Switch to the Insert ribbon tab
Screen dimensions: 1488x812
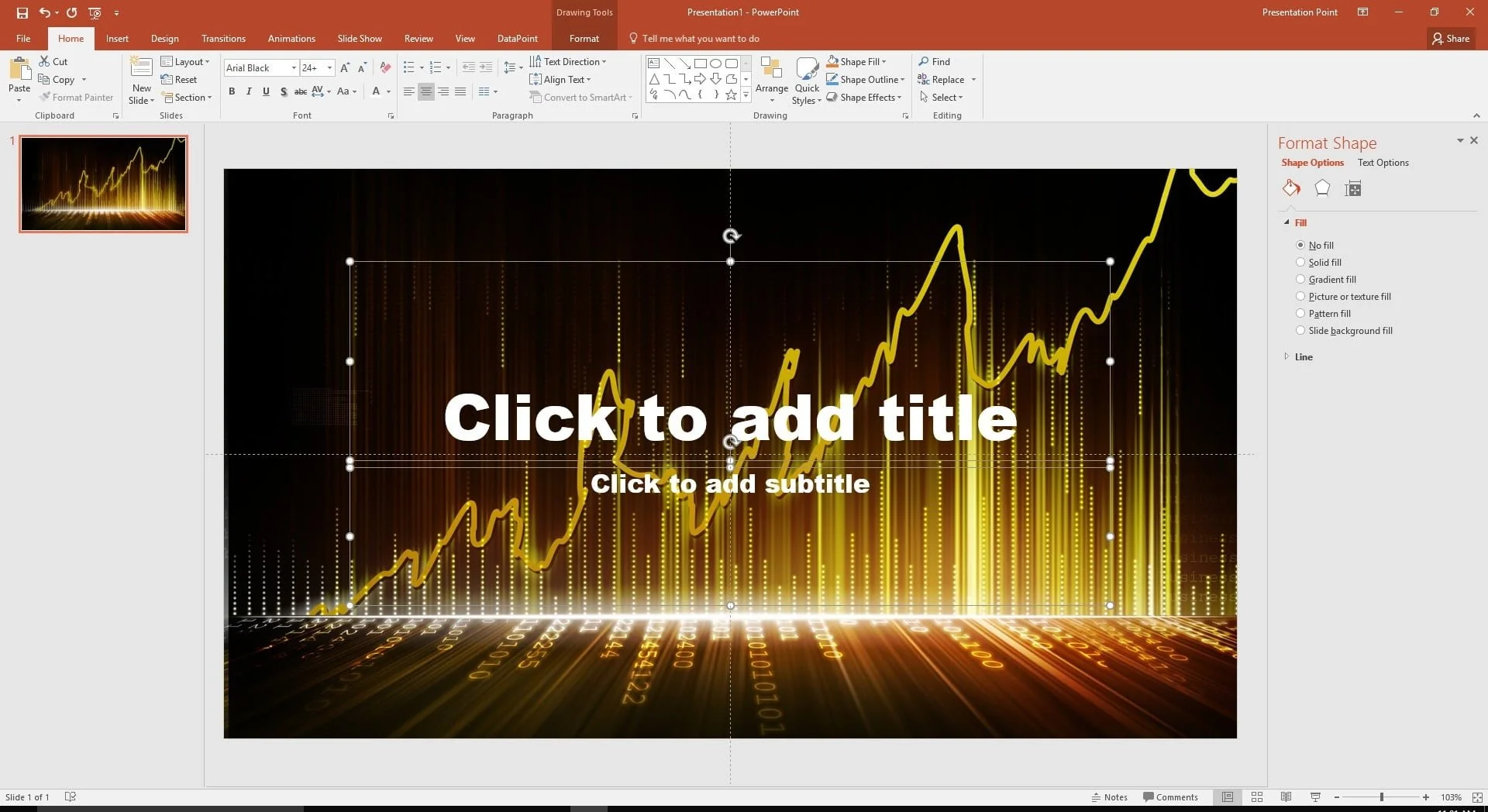coord(117,38)
